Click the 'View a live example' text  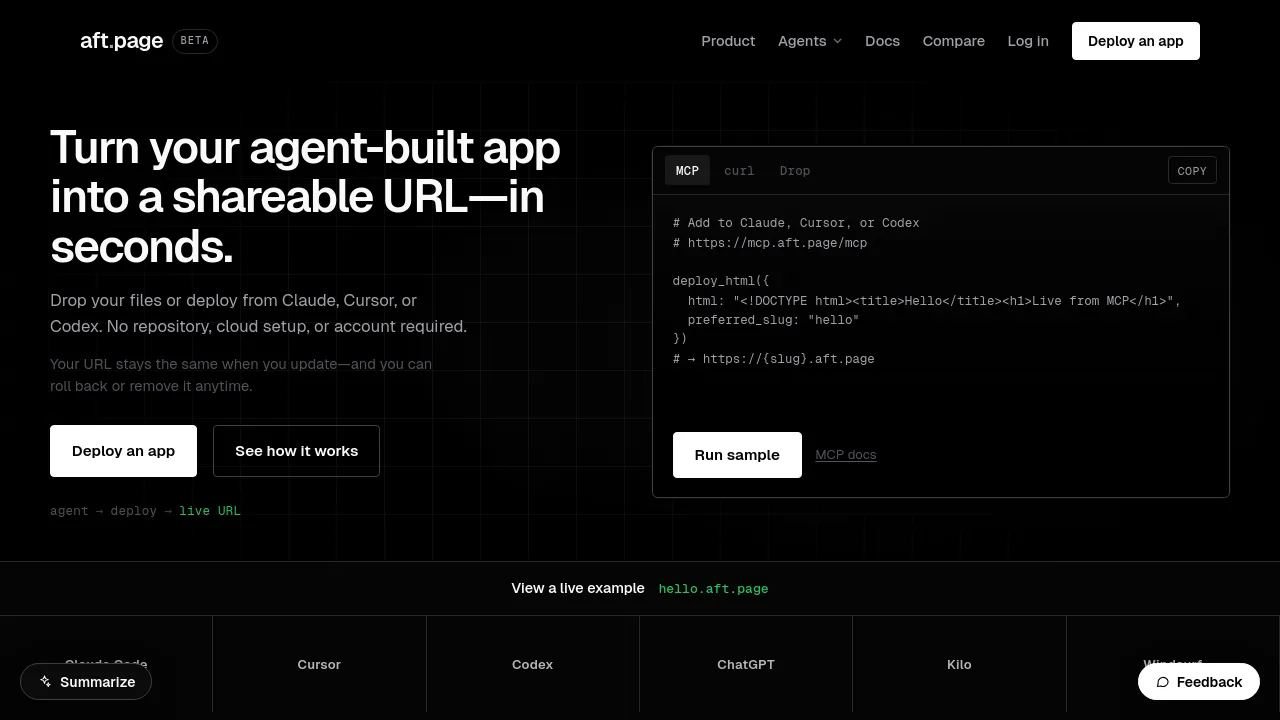578,588
